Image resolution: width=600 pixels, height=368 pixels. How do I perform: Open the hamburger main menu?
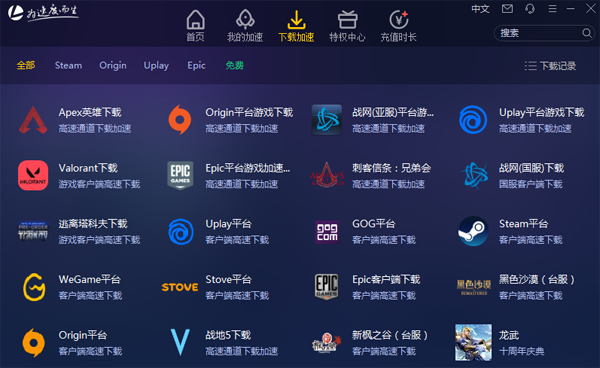click(552, 8)
